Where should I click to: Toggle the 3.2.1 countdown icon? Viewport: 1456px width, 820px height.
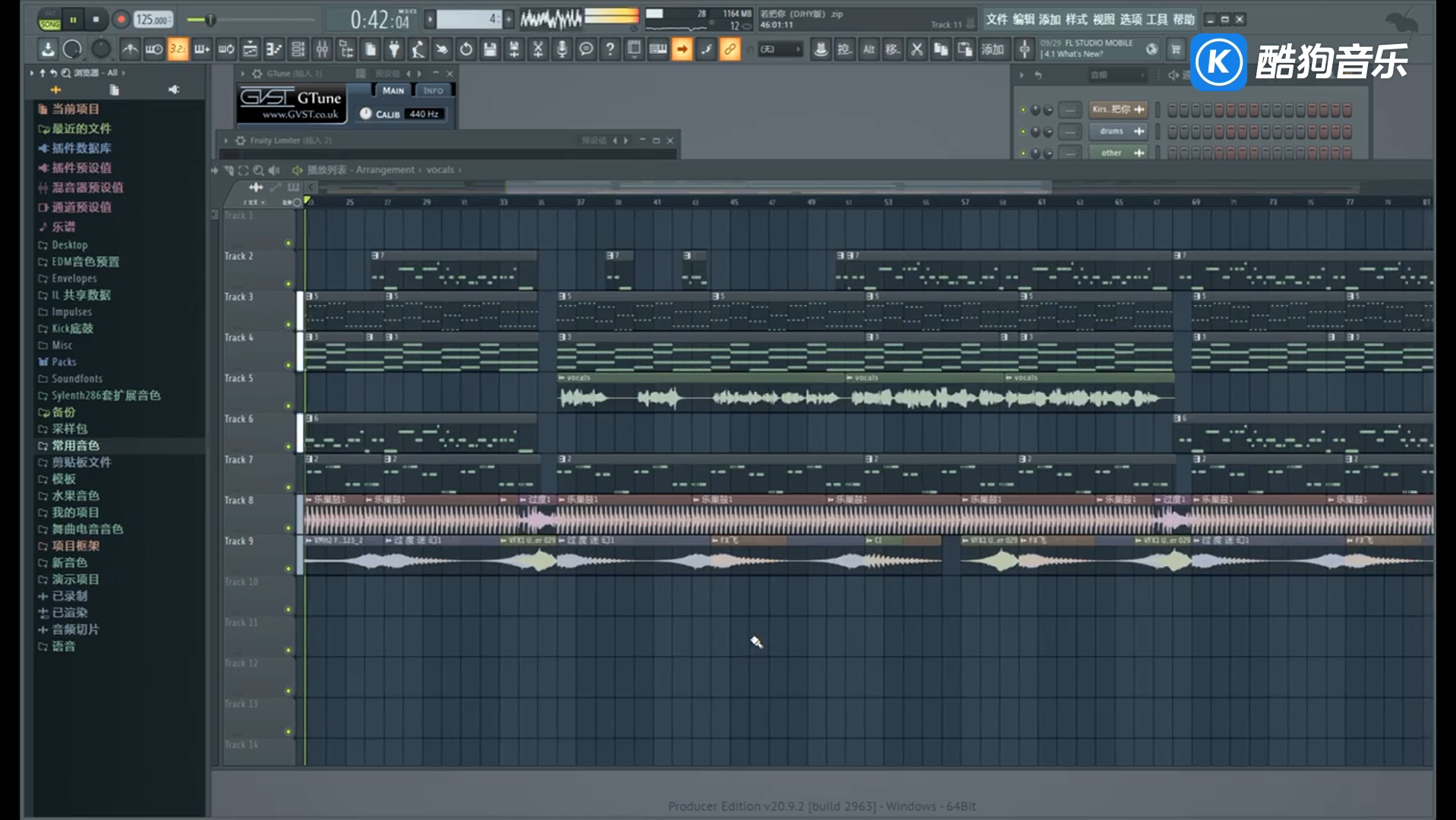(178, 49)
